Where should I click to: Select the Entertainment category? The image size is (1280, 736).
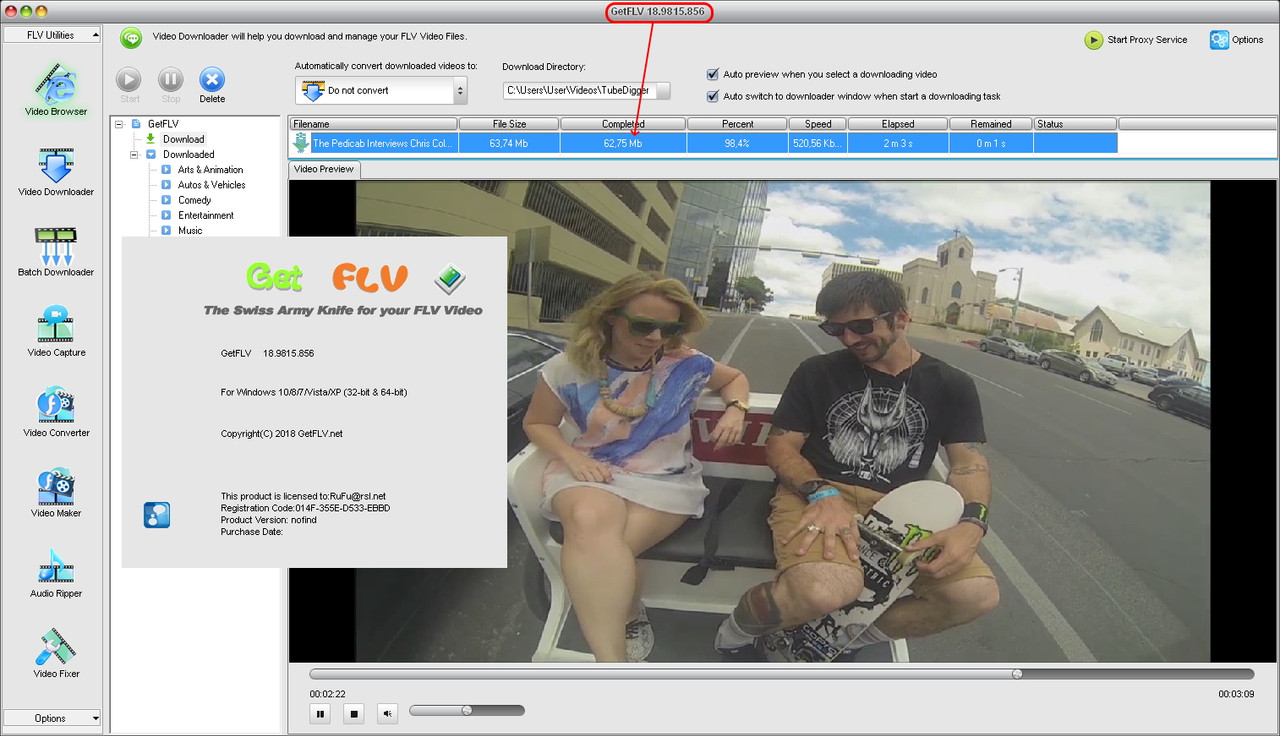206,215
